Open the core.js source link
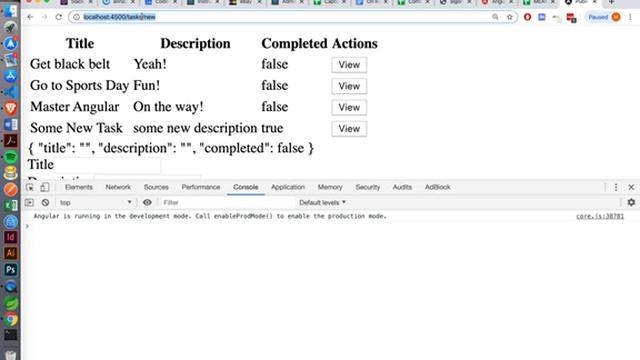This screenshot has width=640, height=360. [x=600, y=216]
